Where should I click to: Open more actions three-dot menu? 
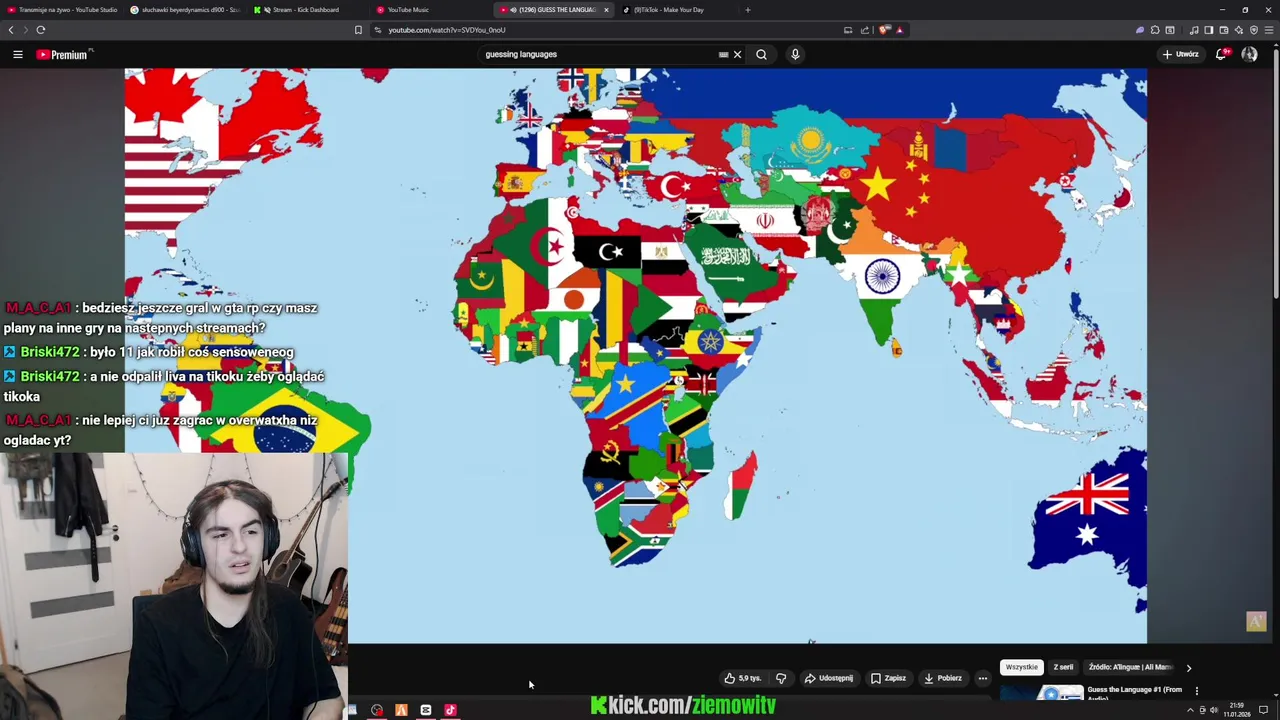[x=982, y=678]
